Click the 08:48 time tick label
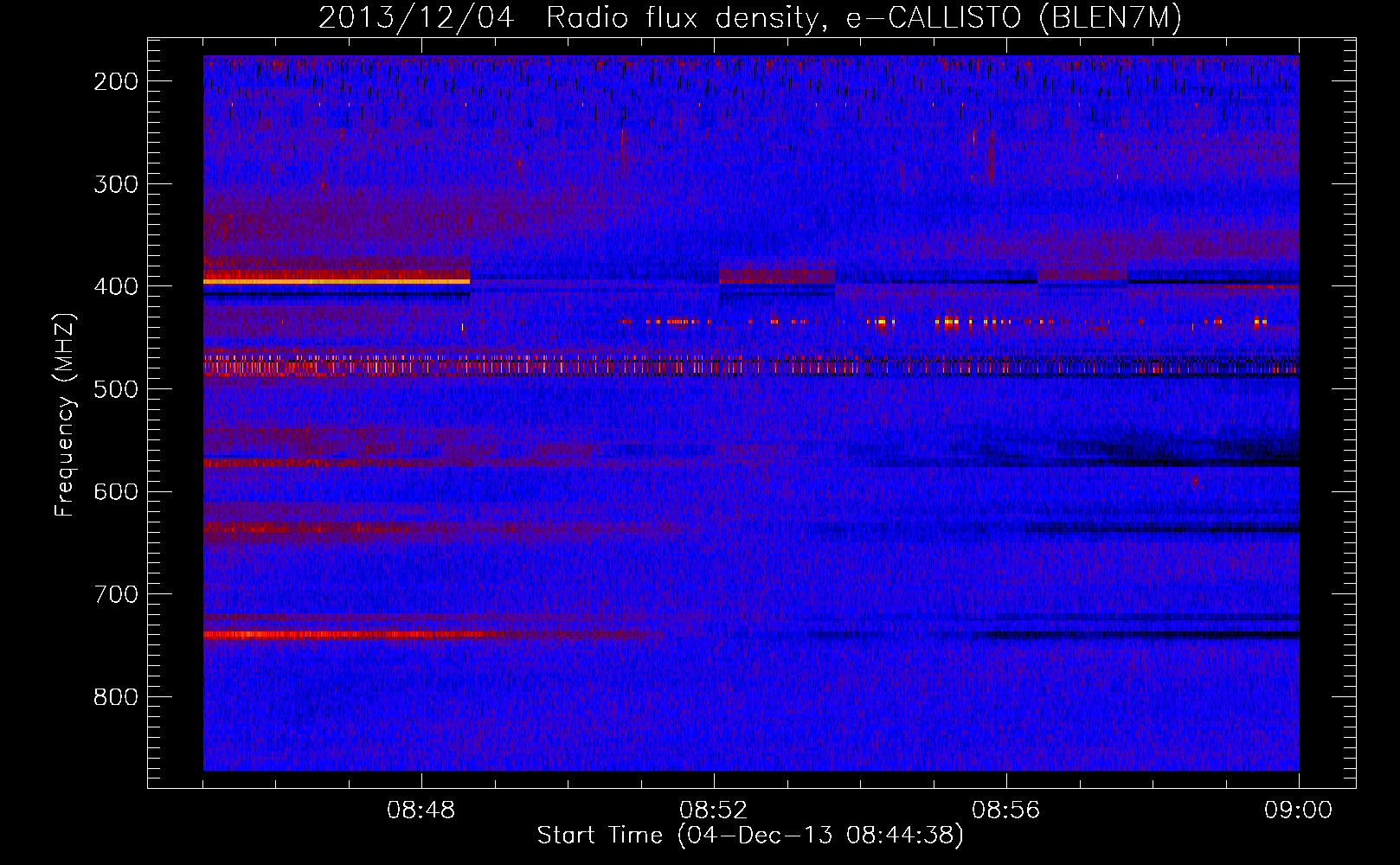Screen dimensions: 1400x865 coord(421,811)
